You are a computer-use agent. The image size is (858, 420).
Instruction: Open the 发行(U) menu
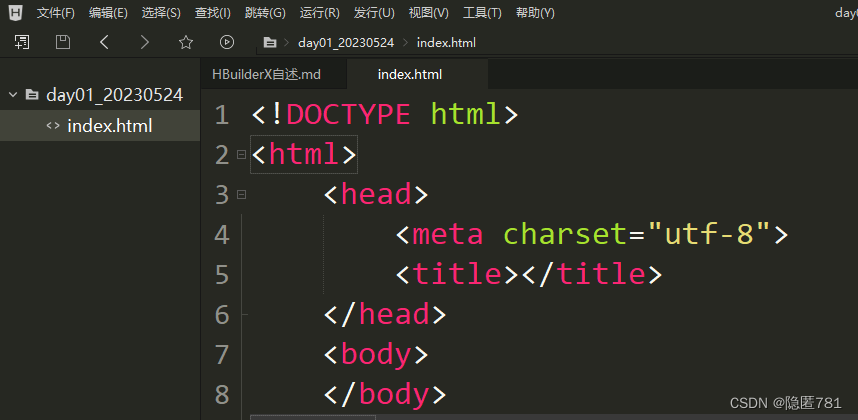(x=374, y=13)
